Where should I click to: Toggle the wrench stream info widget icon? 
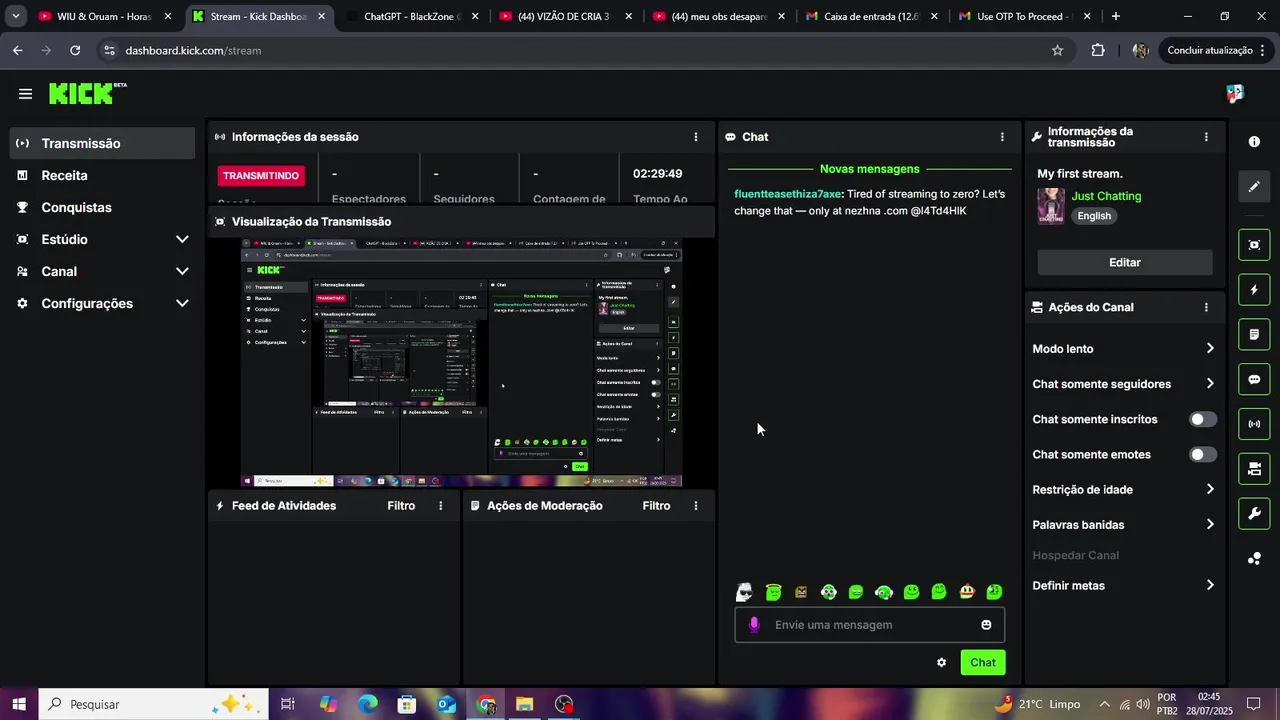tap(1254, 514)
